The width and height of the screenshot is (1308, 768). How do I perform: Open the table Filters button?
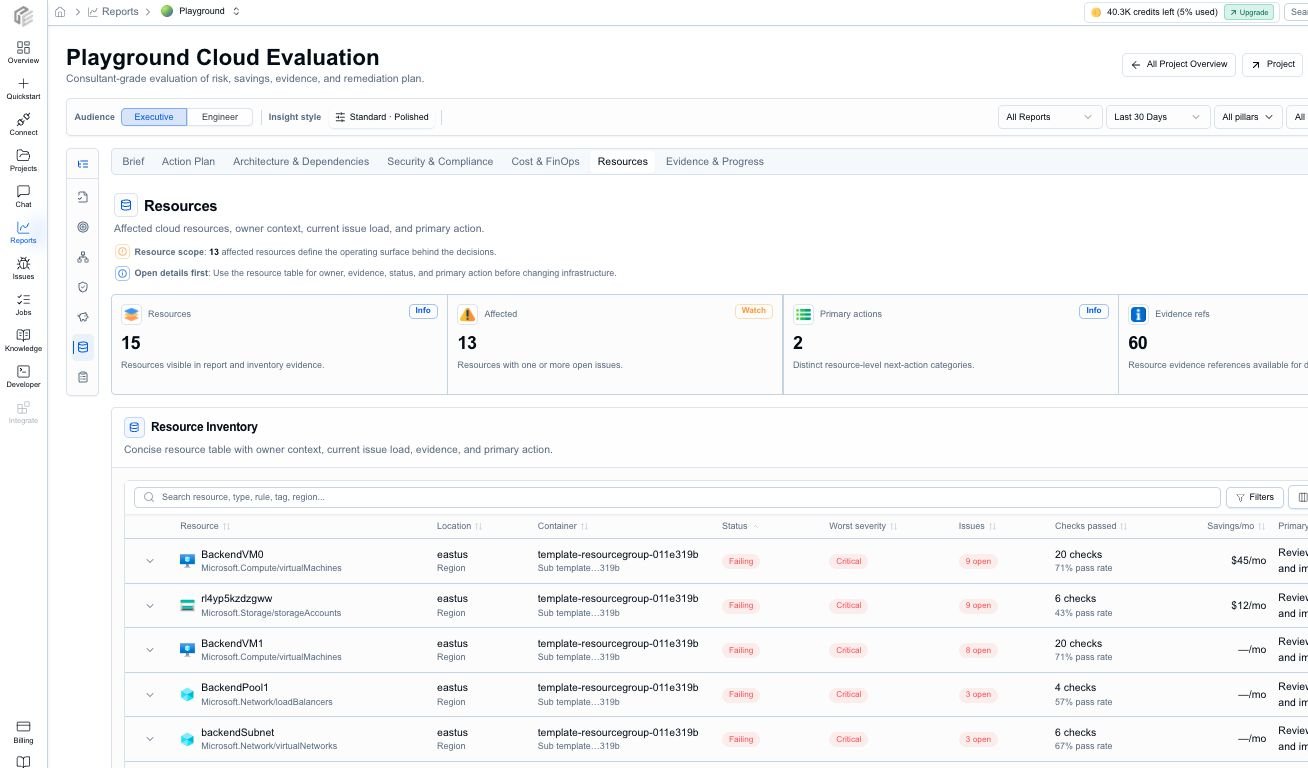1254,497
